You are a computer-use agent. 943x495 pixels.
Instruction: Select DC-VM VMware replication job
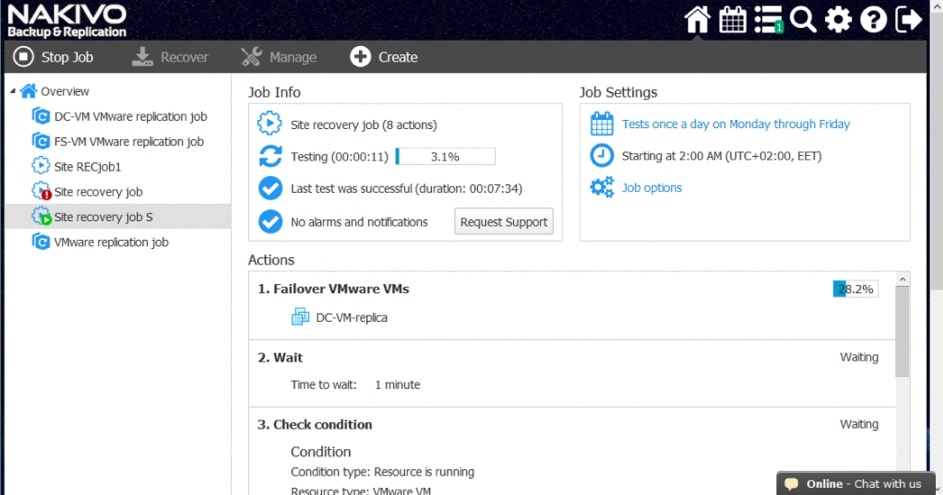click(x=130, y=116)
